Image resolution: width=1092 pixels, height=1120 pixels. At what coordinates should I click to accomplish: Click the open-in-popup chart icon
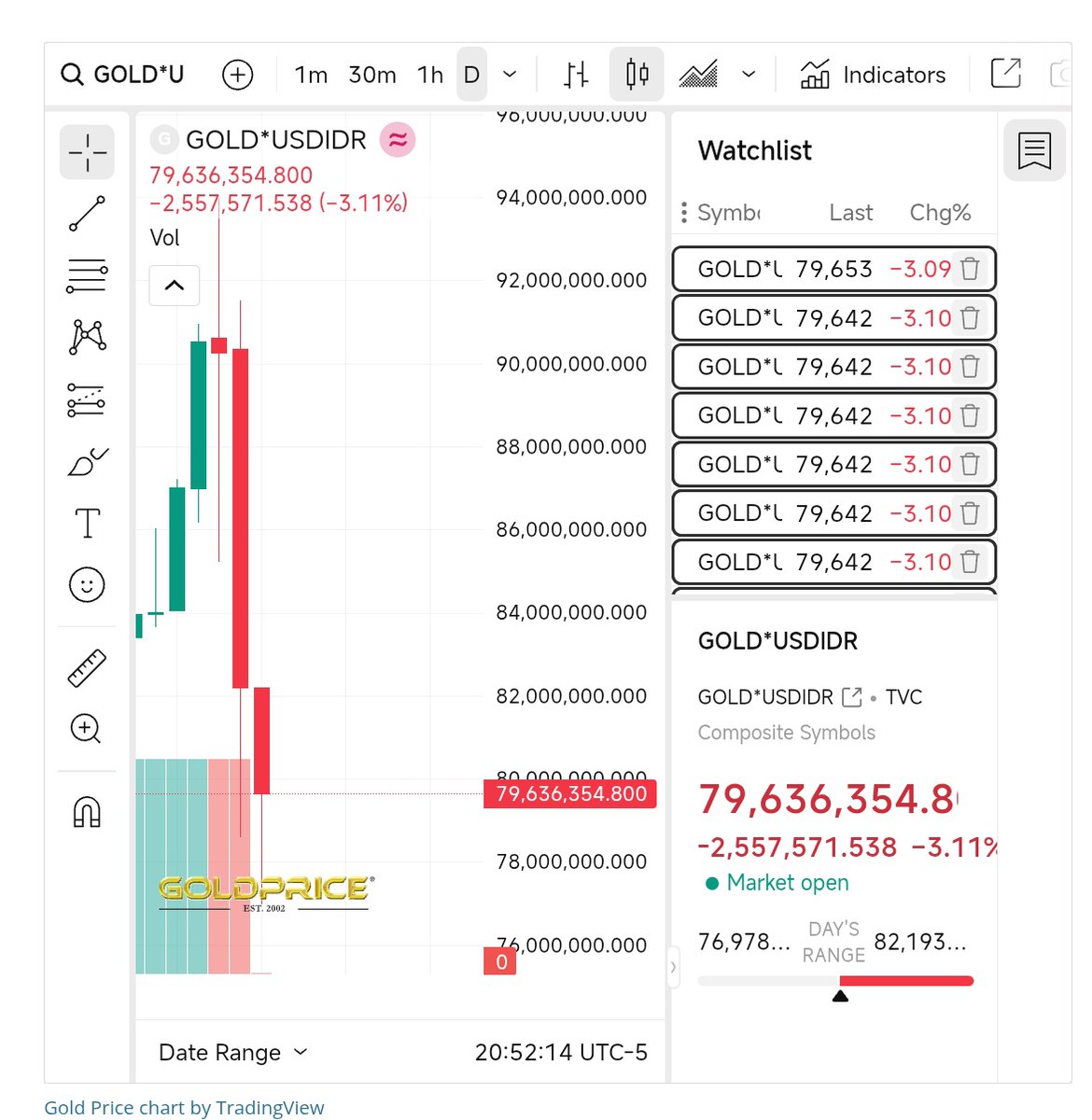coord(1005,75)
